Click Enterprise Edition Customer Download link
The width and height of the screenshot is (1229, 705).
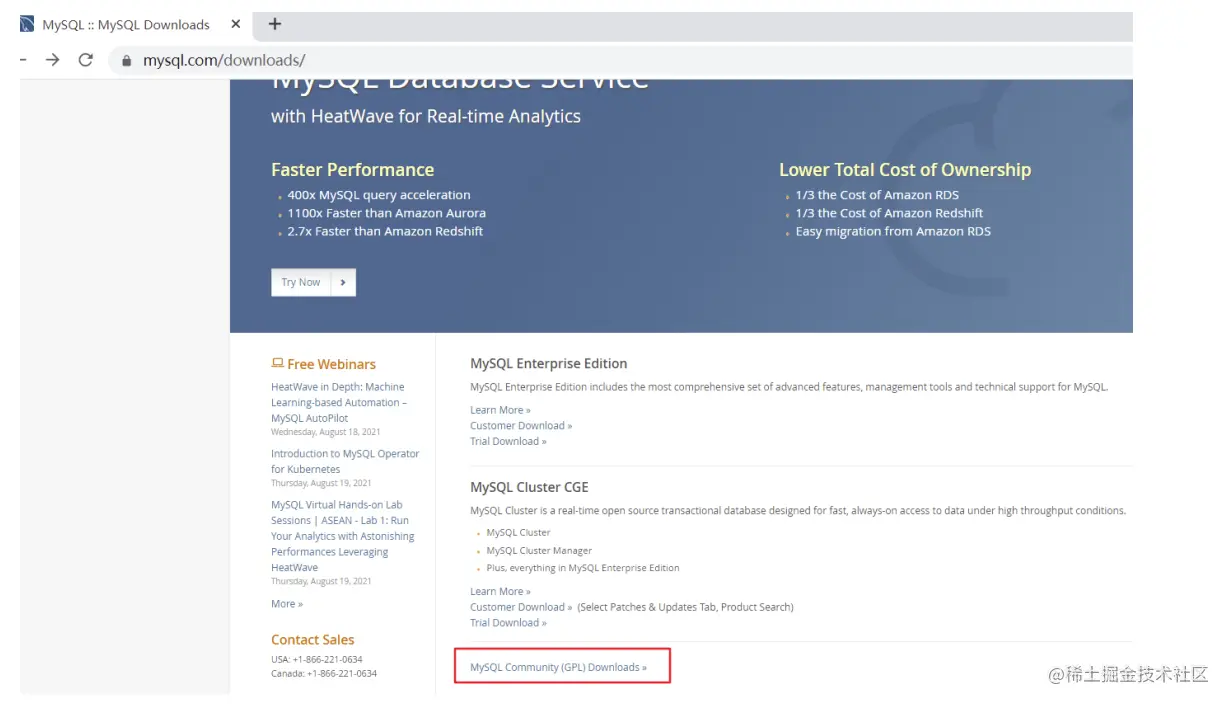point(521,425)
